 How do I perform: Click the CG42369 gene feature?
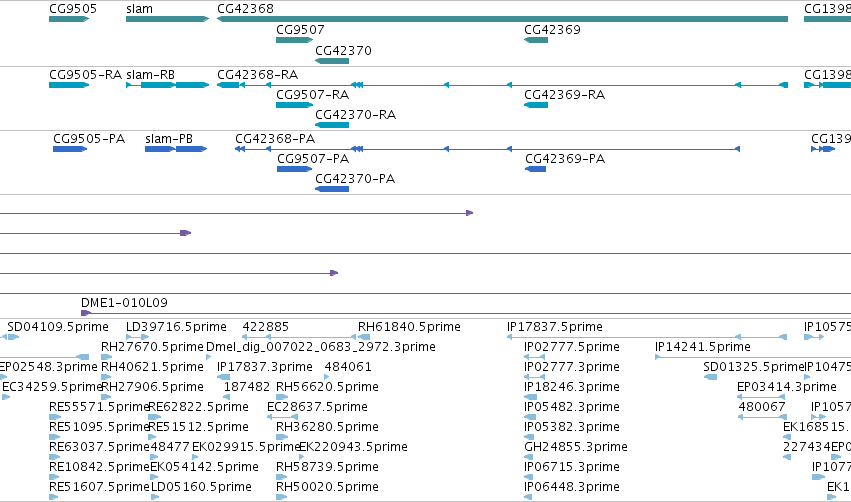coord(536,40)
